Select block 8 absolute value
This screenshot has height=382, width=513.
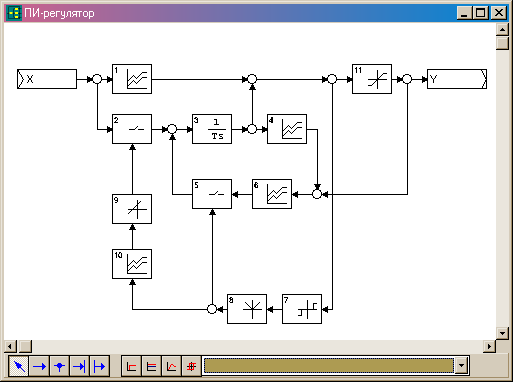click(247, 309)
